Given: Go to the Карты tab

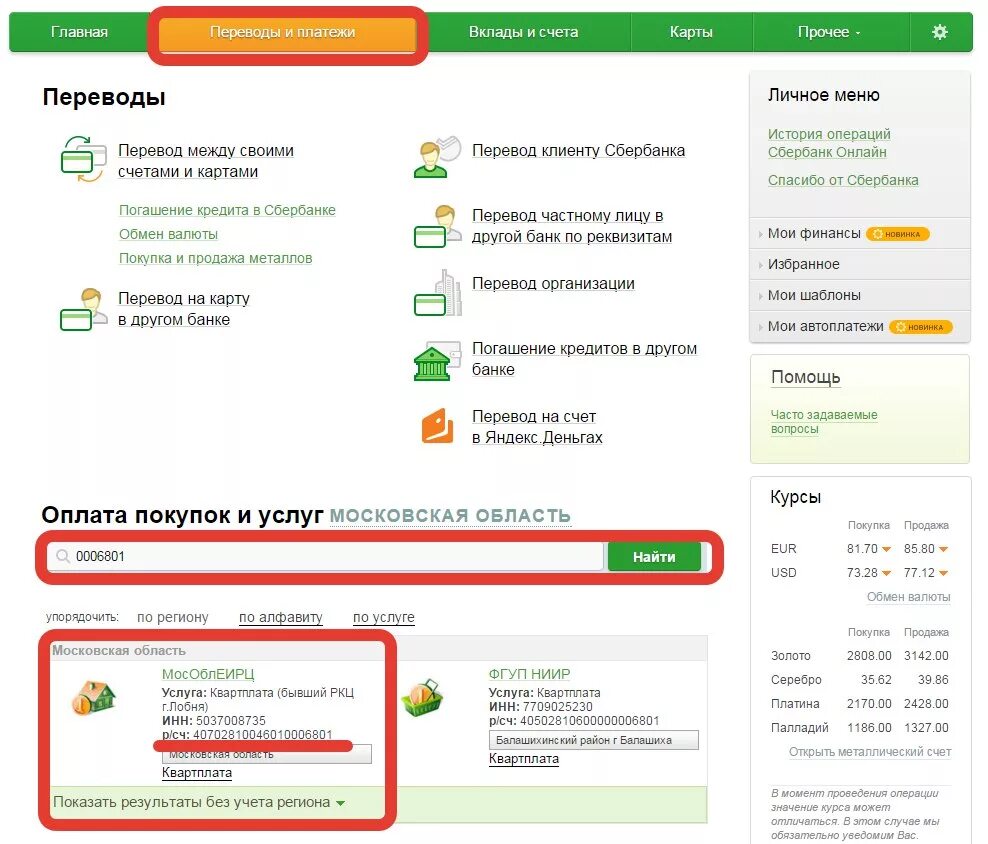Looking at the screenshot, I should tap(691, 32).
